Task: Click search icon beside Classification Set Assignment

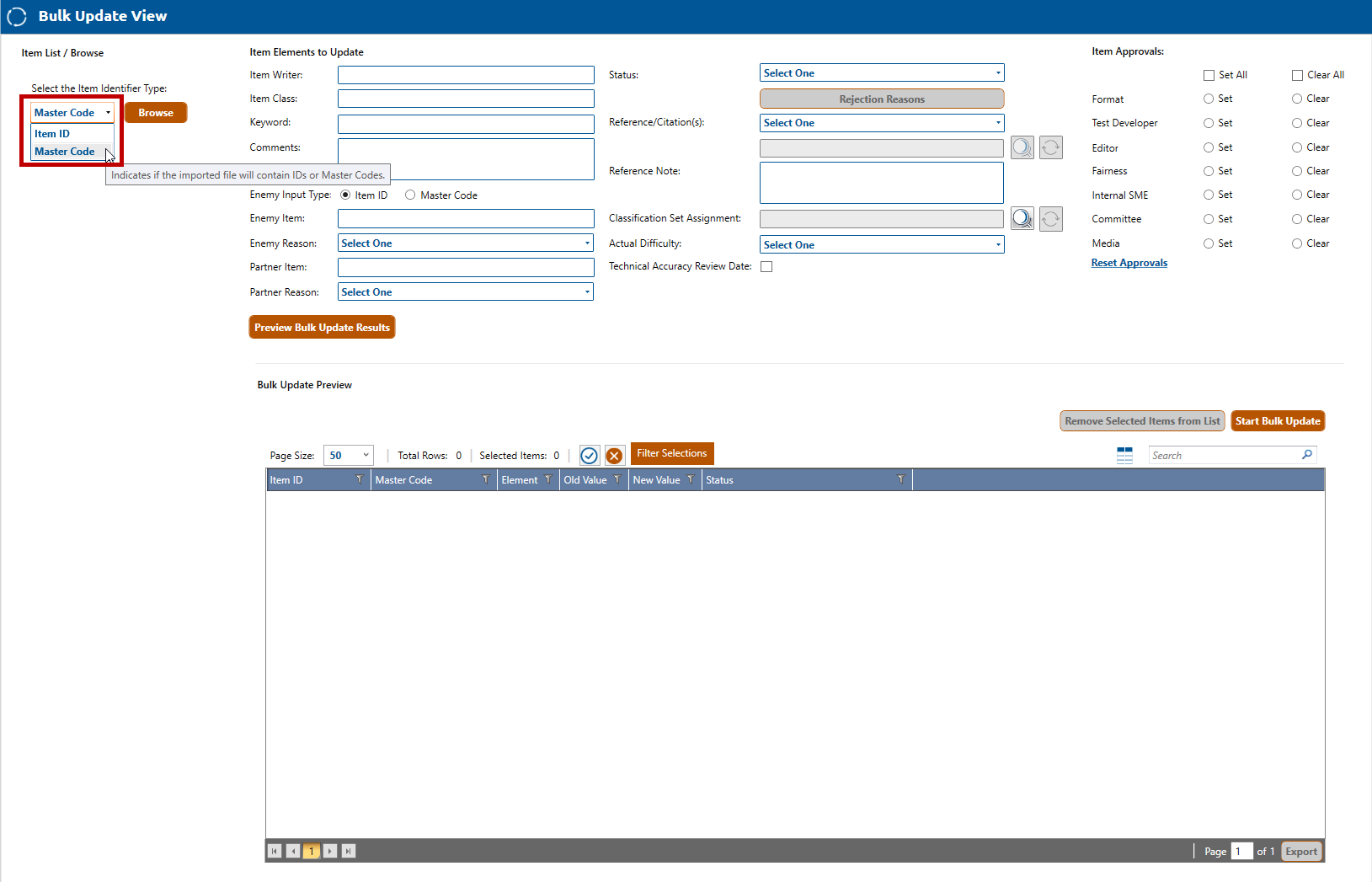Action: click(x=1022, y=219)
